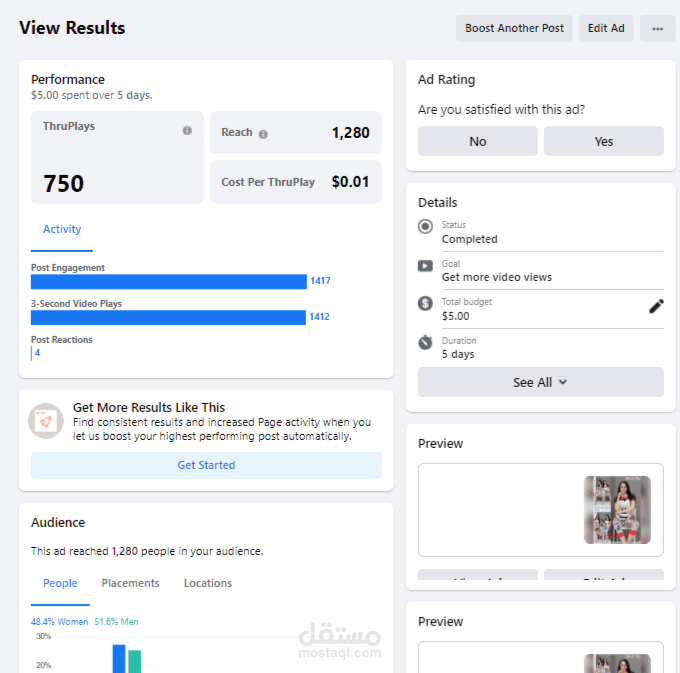This screenshot has height=673, width=680.
Task: Click the $0.01 Cost Per ThruPlay value
Action: click(350, 182)
